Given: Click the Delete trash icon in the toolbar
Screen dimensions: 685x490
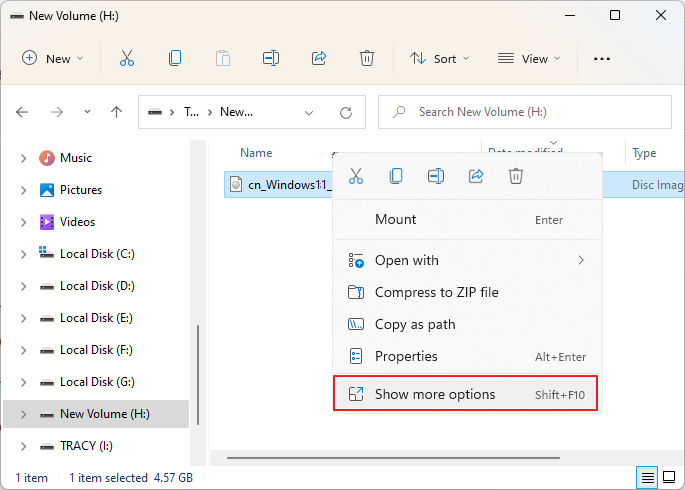Looking at the screenshot, I should [x=367, y=58].
